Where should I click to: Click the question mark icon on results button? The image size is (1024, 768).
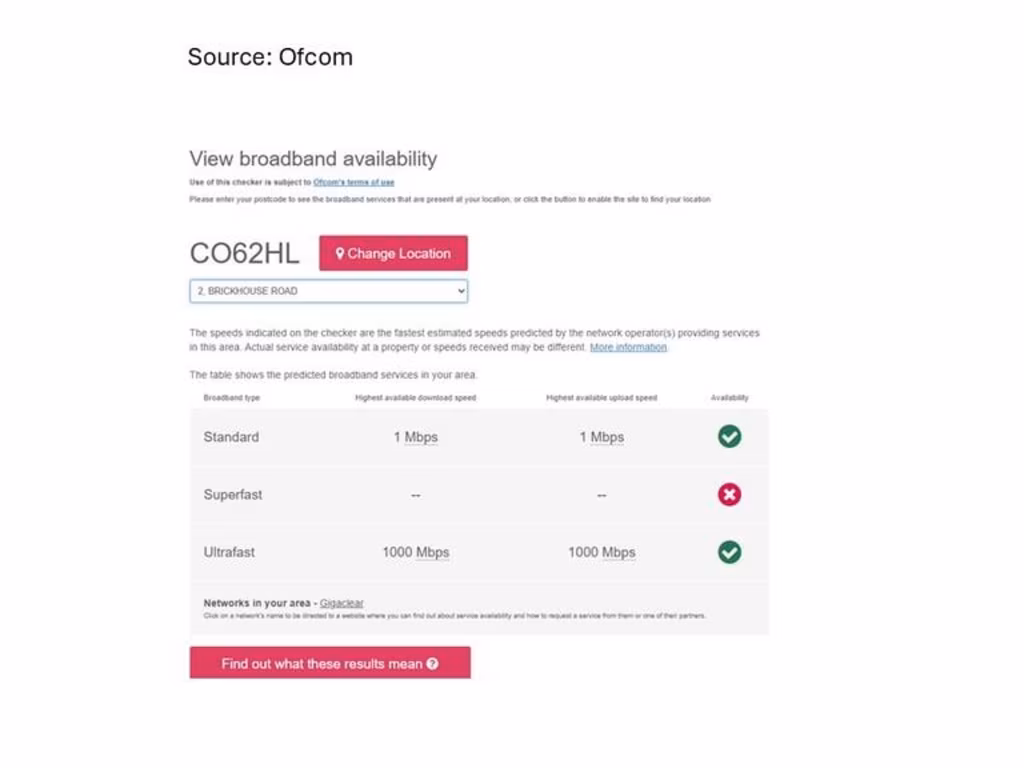click(x=432, y=663)
